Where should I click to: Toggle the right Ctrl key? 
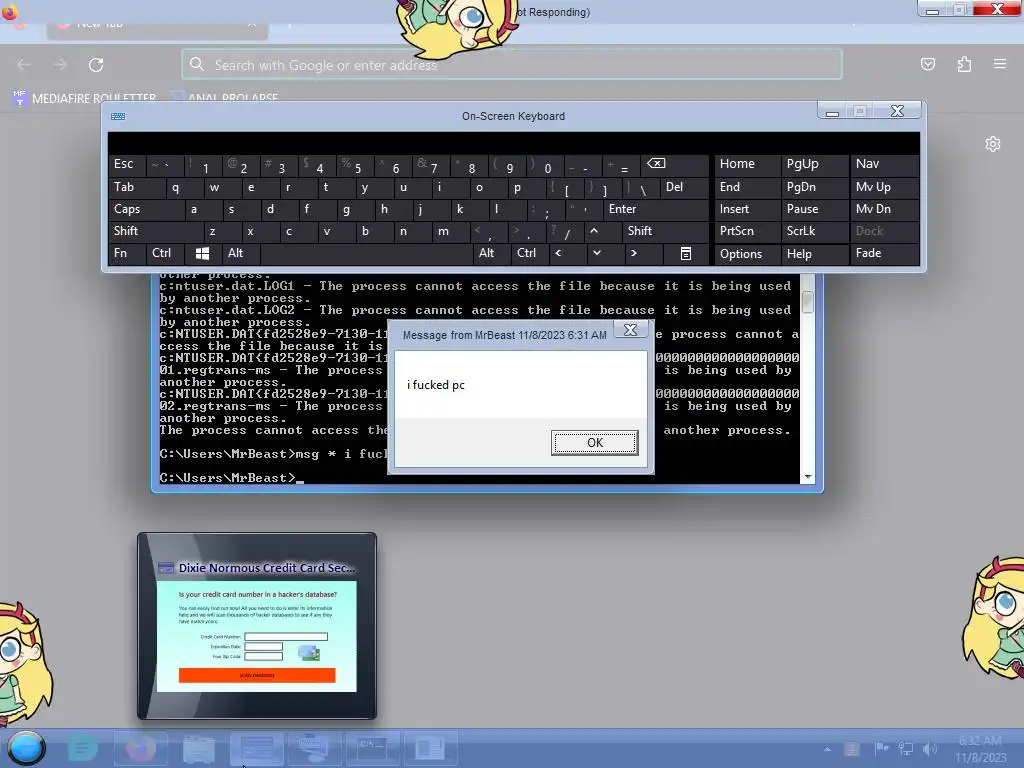(529, 253)
